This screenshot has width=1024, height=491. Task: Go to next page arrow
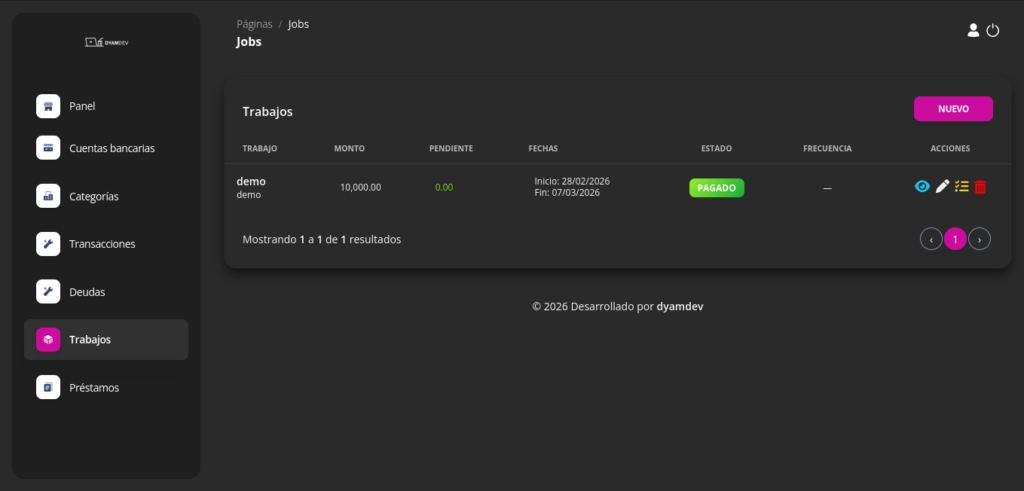980,239
